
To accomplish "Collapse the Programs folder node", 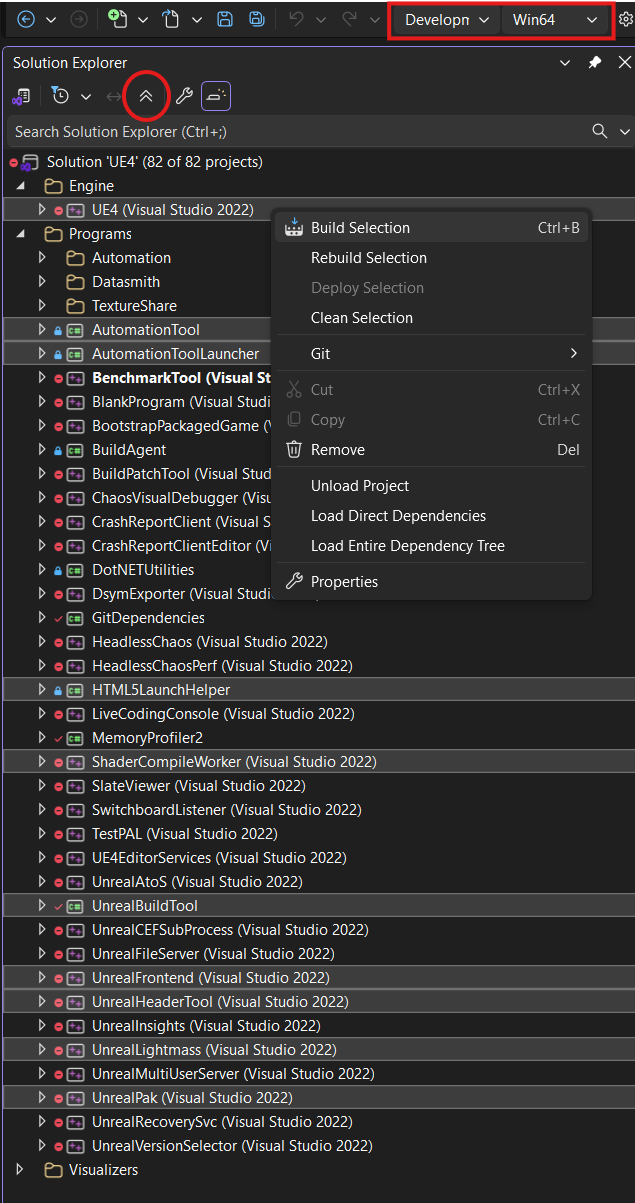I will (x=21, y=234).
